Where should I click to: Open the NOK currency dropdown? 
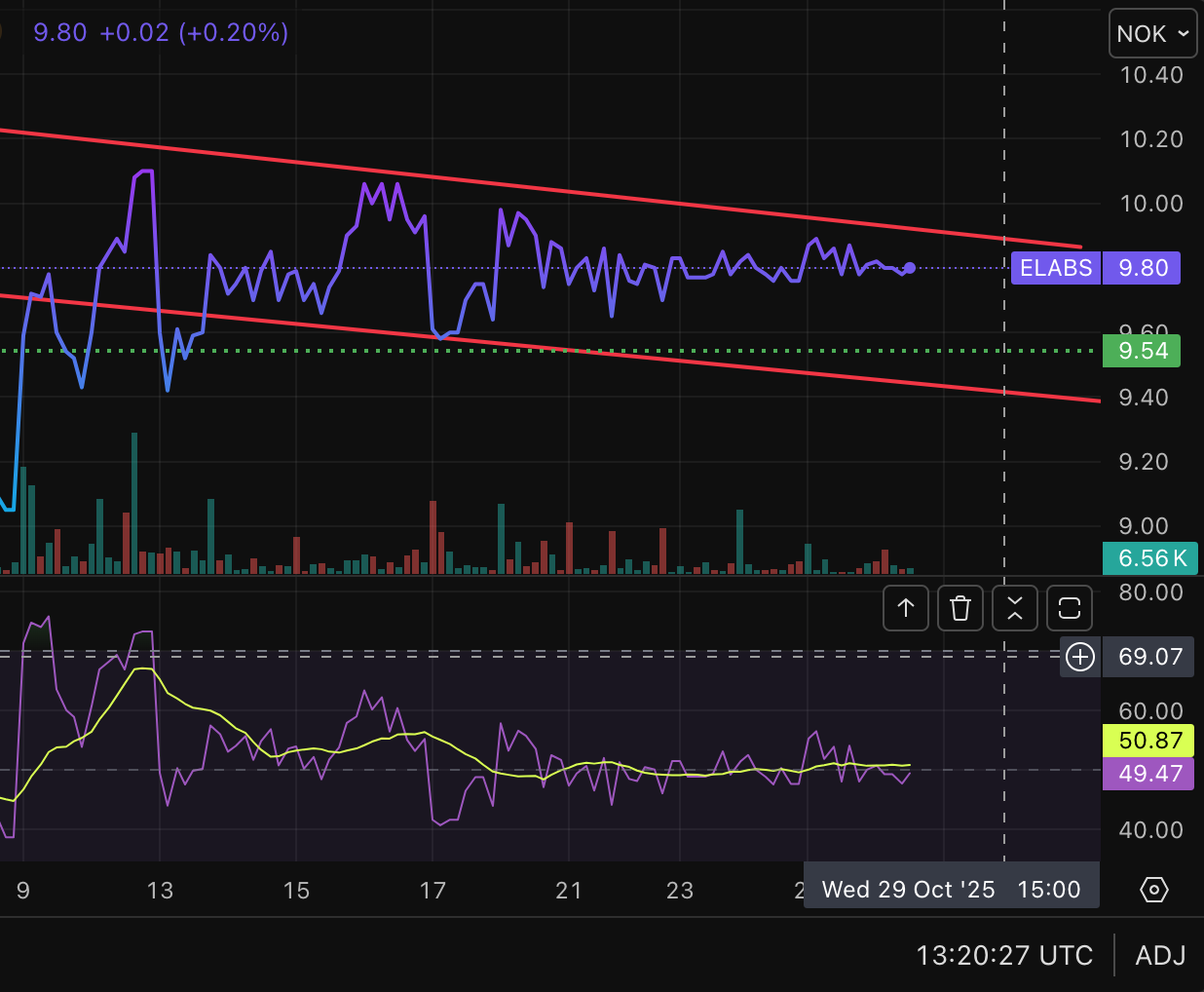[x=1152, y=34]
